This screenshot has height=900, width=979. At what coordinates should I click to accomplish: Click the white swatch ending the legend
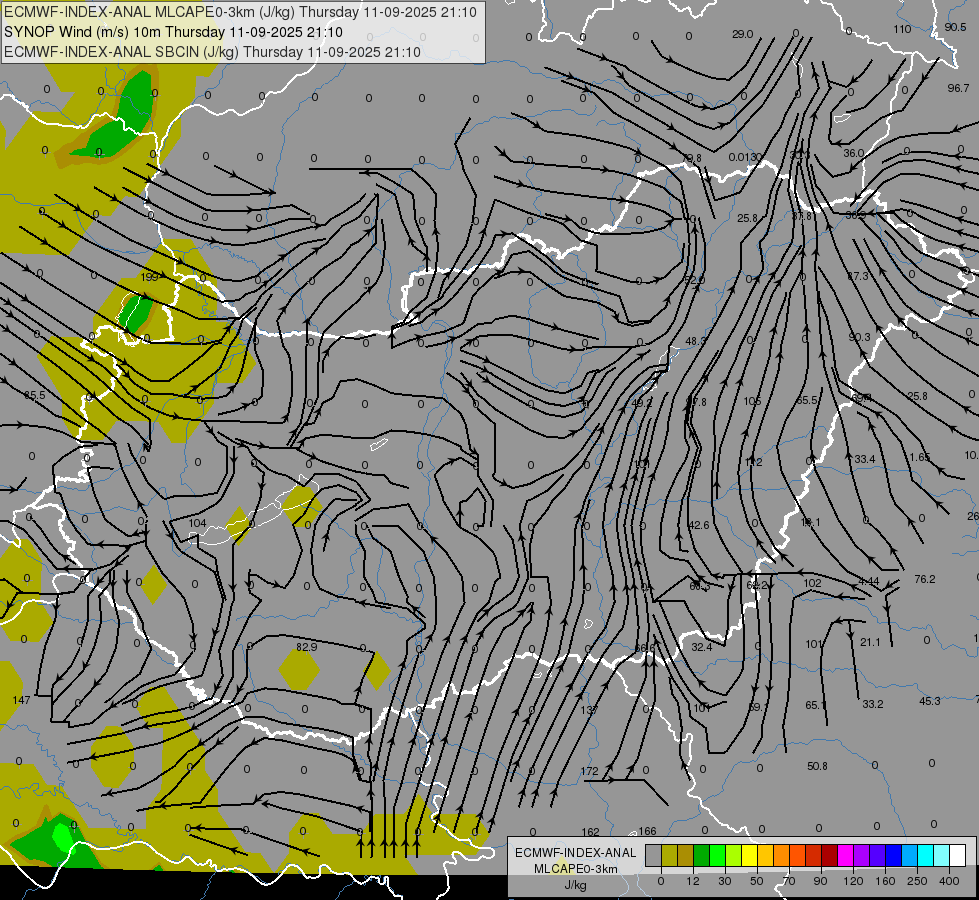[958, 855]
